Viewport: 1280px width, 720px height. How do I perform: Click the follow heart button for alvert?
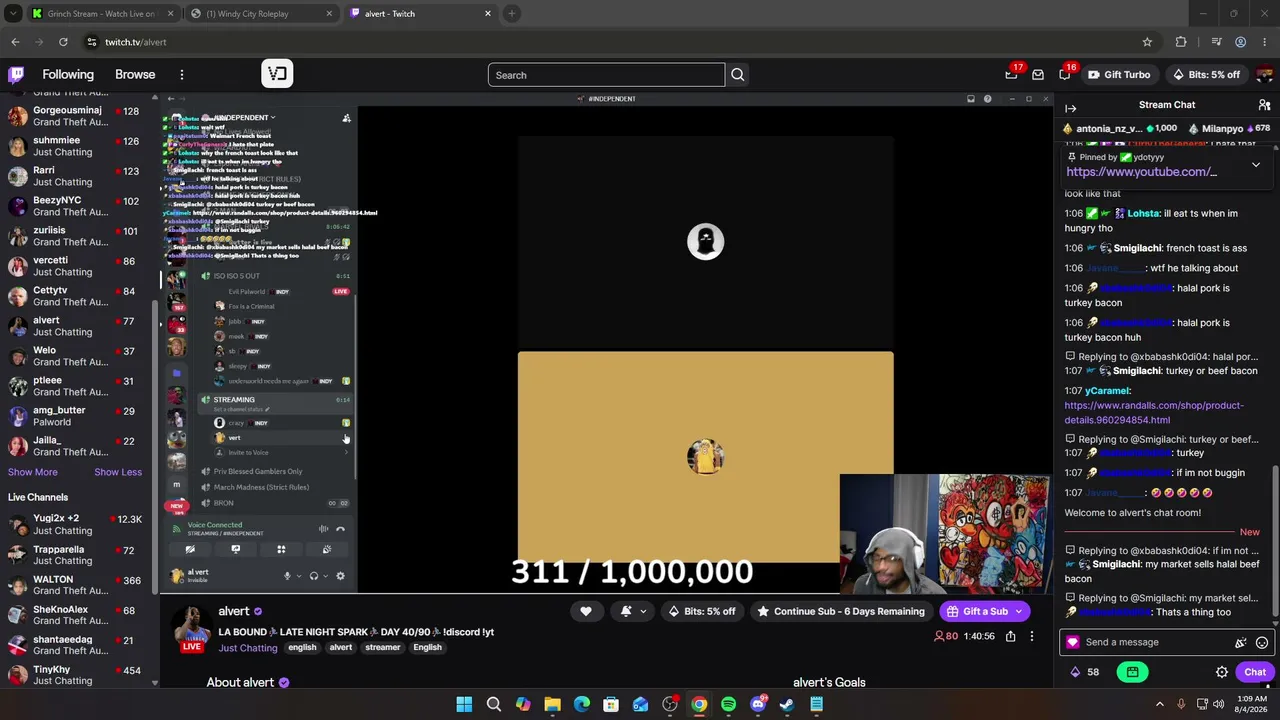[586, 611]
